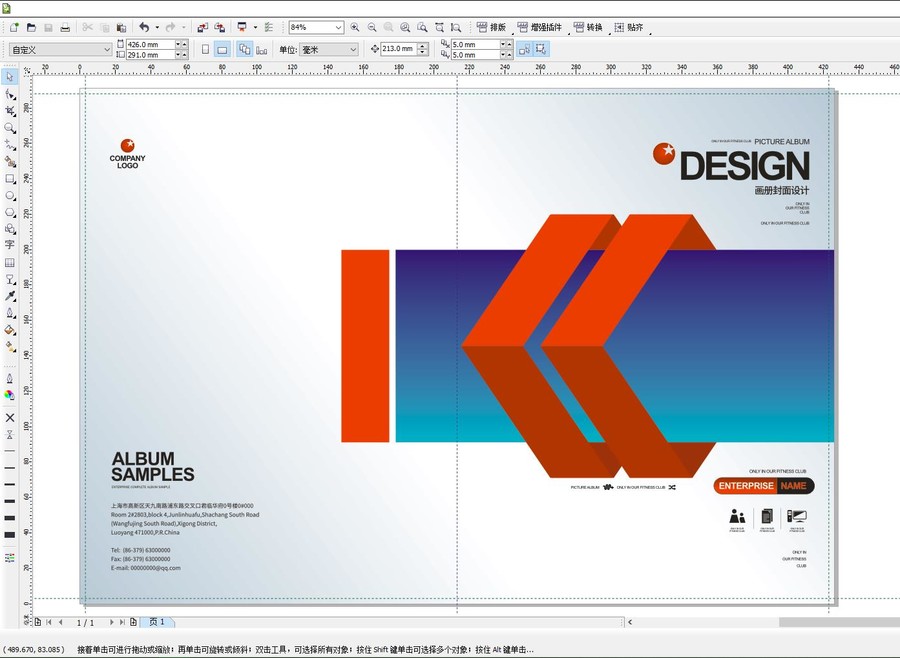Click the DESIGN title text on canvas
The width and height of the screenshot is (900, 658).
tap(744, 166)
